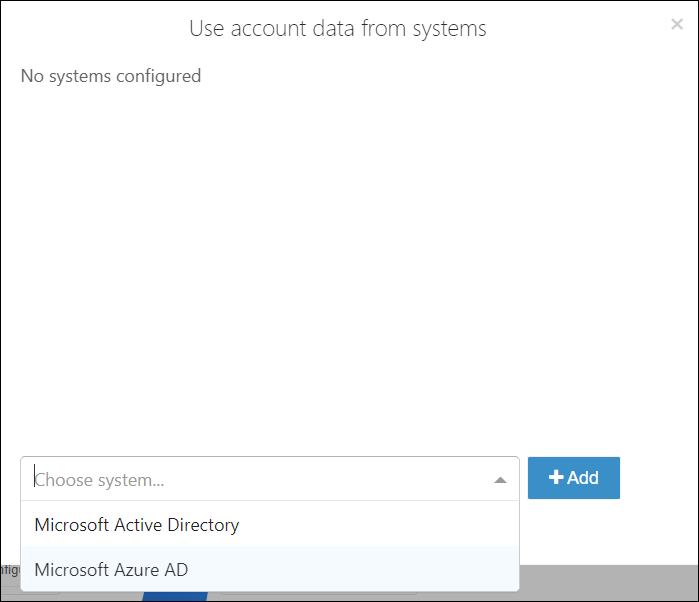The image size is (699, 602).
Task: Select Microsoft Active Directory option
Action: (x=270, y=524)
